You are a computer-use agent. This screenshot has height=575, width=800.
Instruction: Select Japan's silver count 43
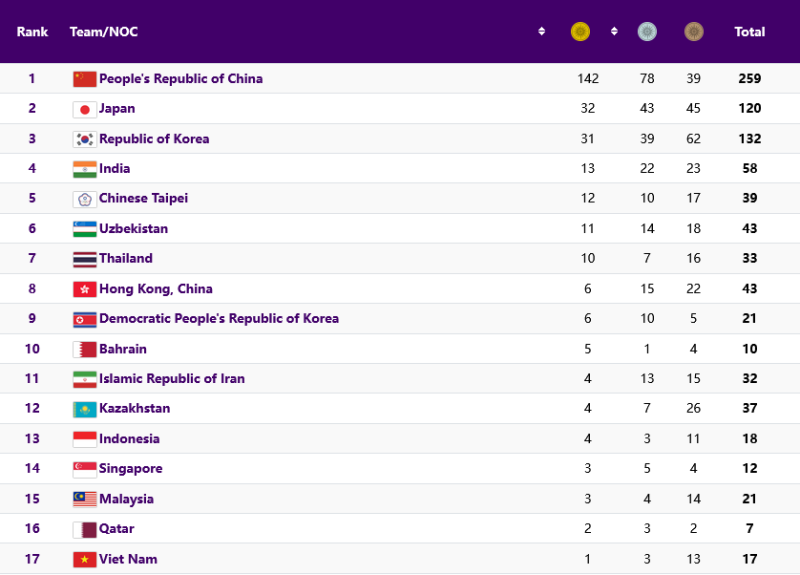(647, 108)
